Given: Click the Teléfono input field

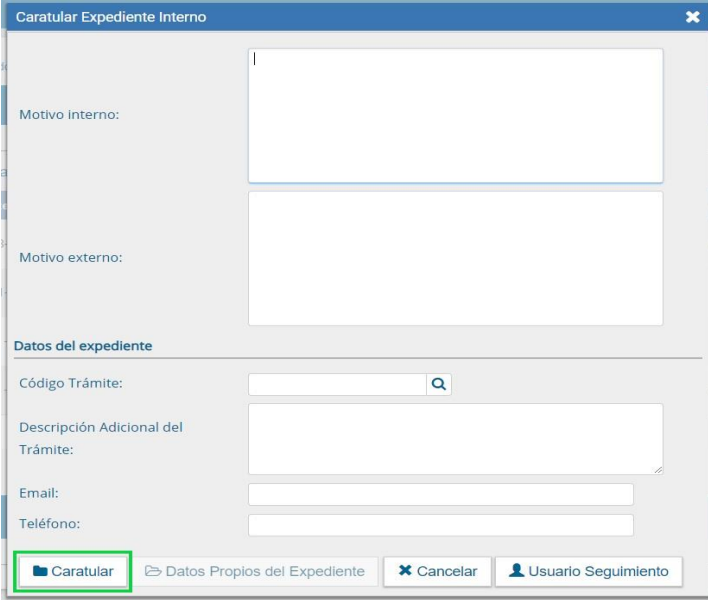Looking at the screenshot, I should pyautogui.click(x=440, y=525).
